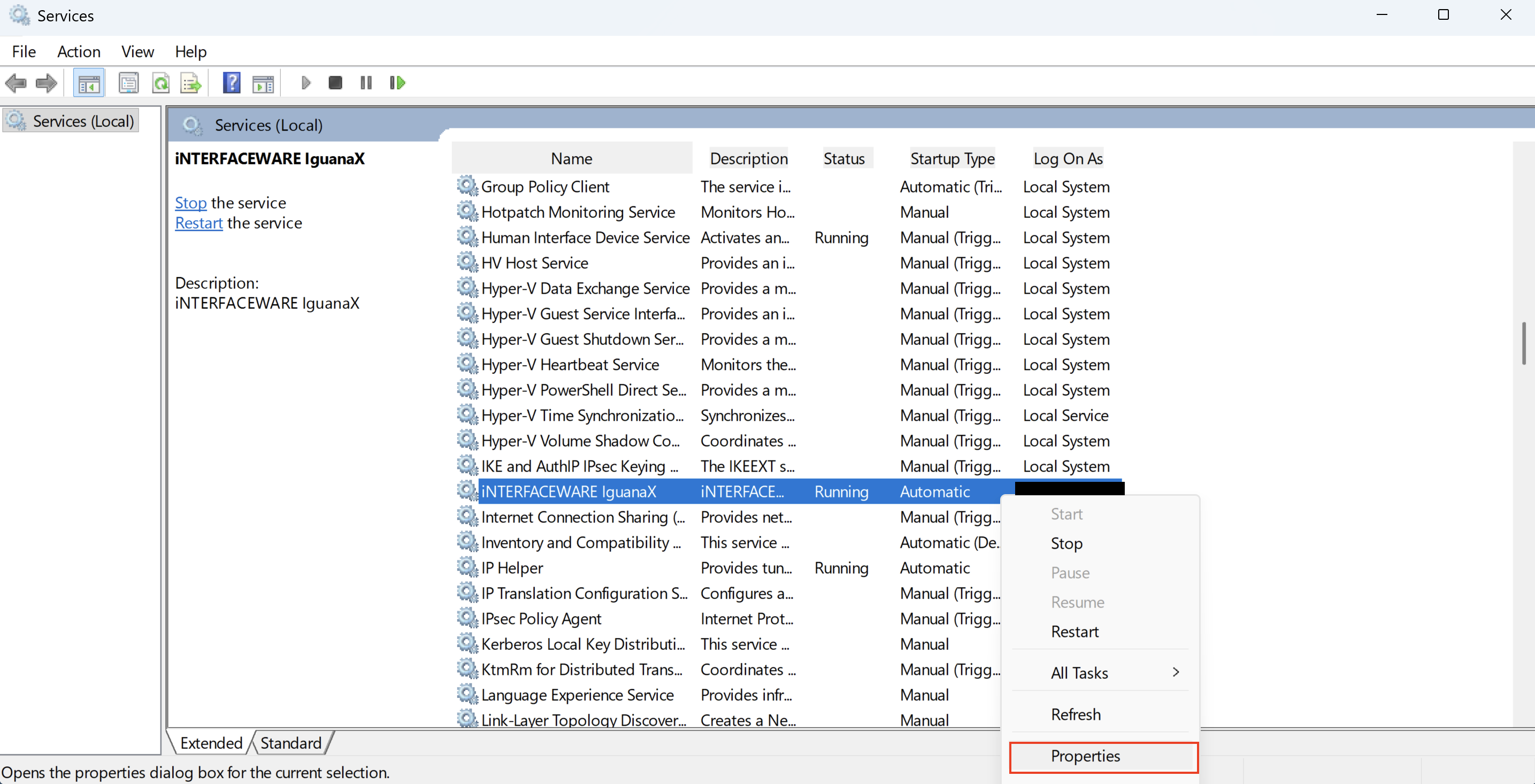Click the green Refresh toolbar icon
This screenshot has height=784, width=1535.
pyautogui.click(x=160, y=83)
